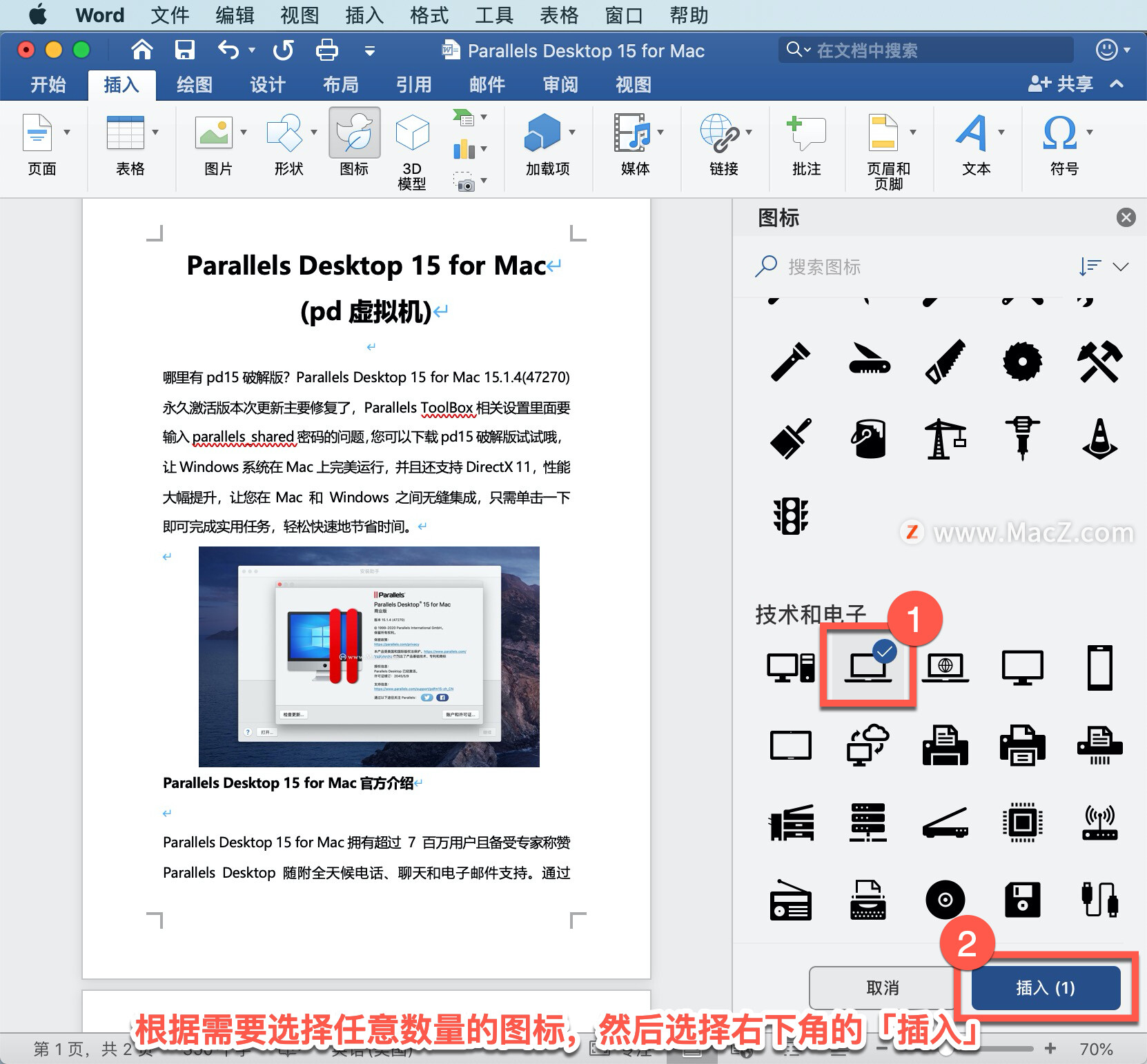1147x1064 pixels.
Task: Select the hand saw icon
Action: click(945, 361)
